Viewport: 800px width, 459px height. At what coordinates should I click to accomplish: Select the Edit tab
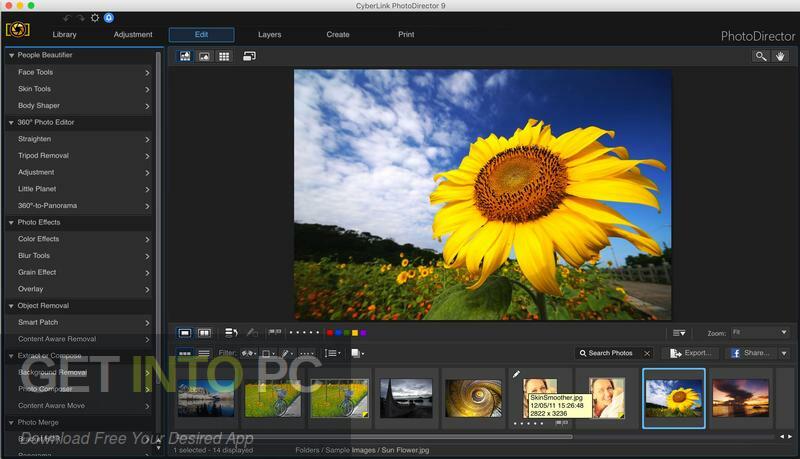tap(202, 35)
